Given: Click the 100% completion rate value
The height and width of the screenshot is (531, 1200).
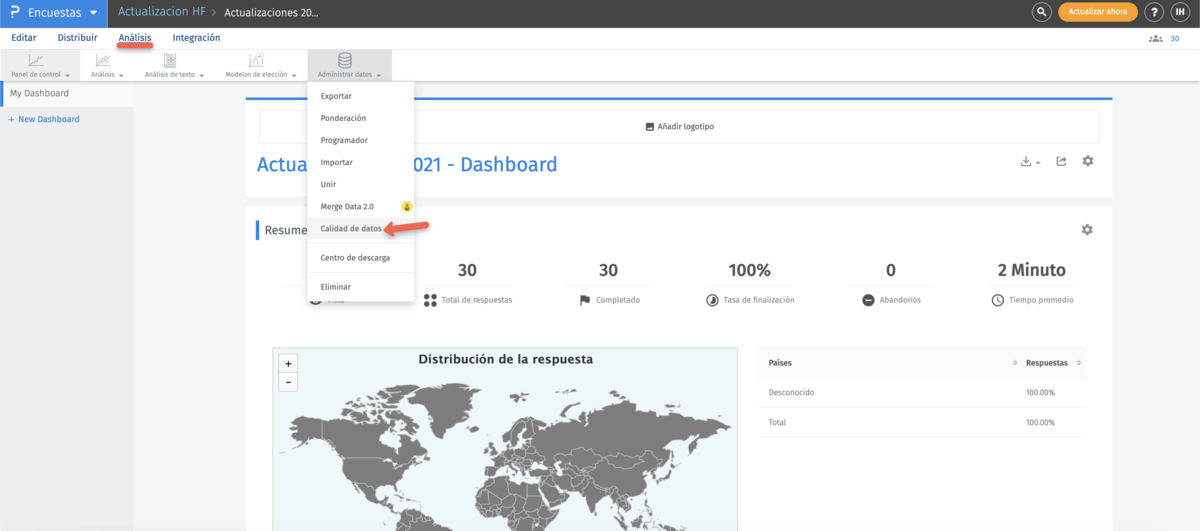Looking at the screenshot, I should click(749, 270).
